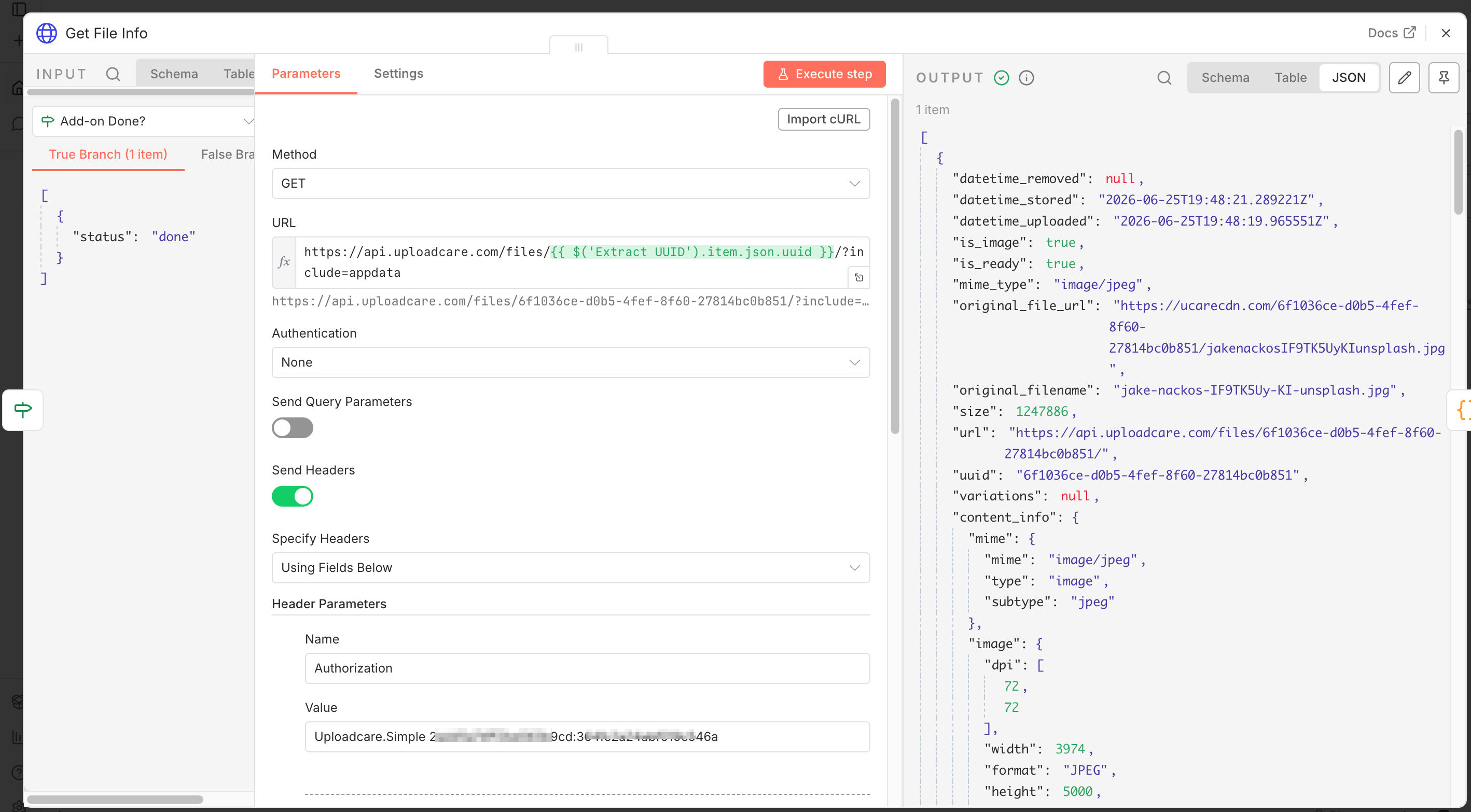Switch output view to Schema
The width and height of the screenshot is (1471, 812).
point(1225,78)
